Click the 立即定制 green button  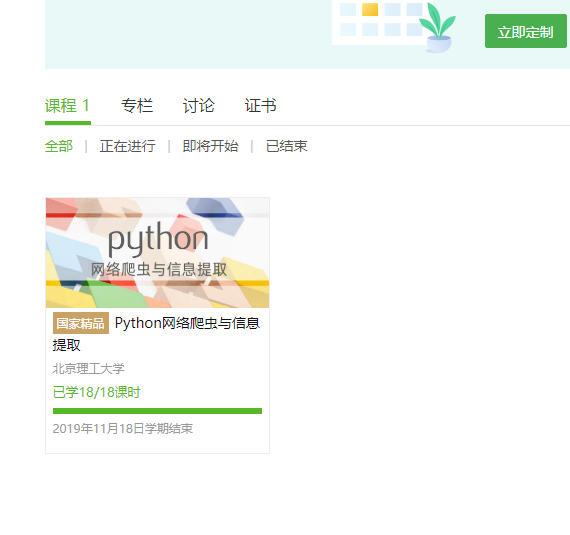click(526, 31)
